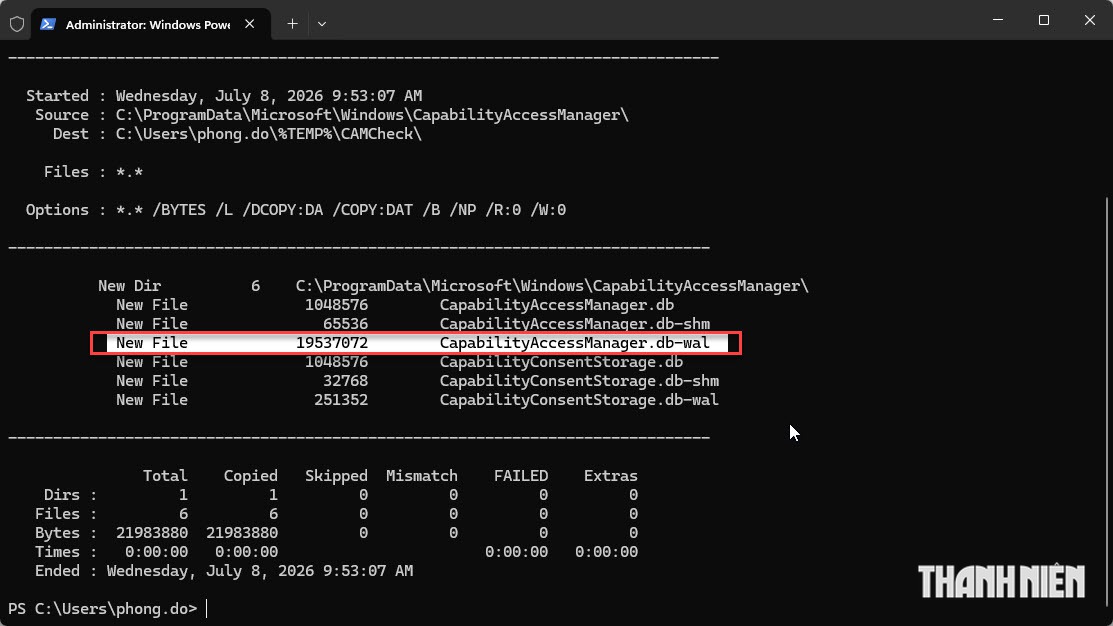Select CapabilityConsentStorage.db file name

click(x=561, y=362)
